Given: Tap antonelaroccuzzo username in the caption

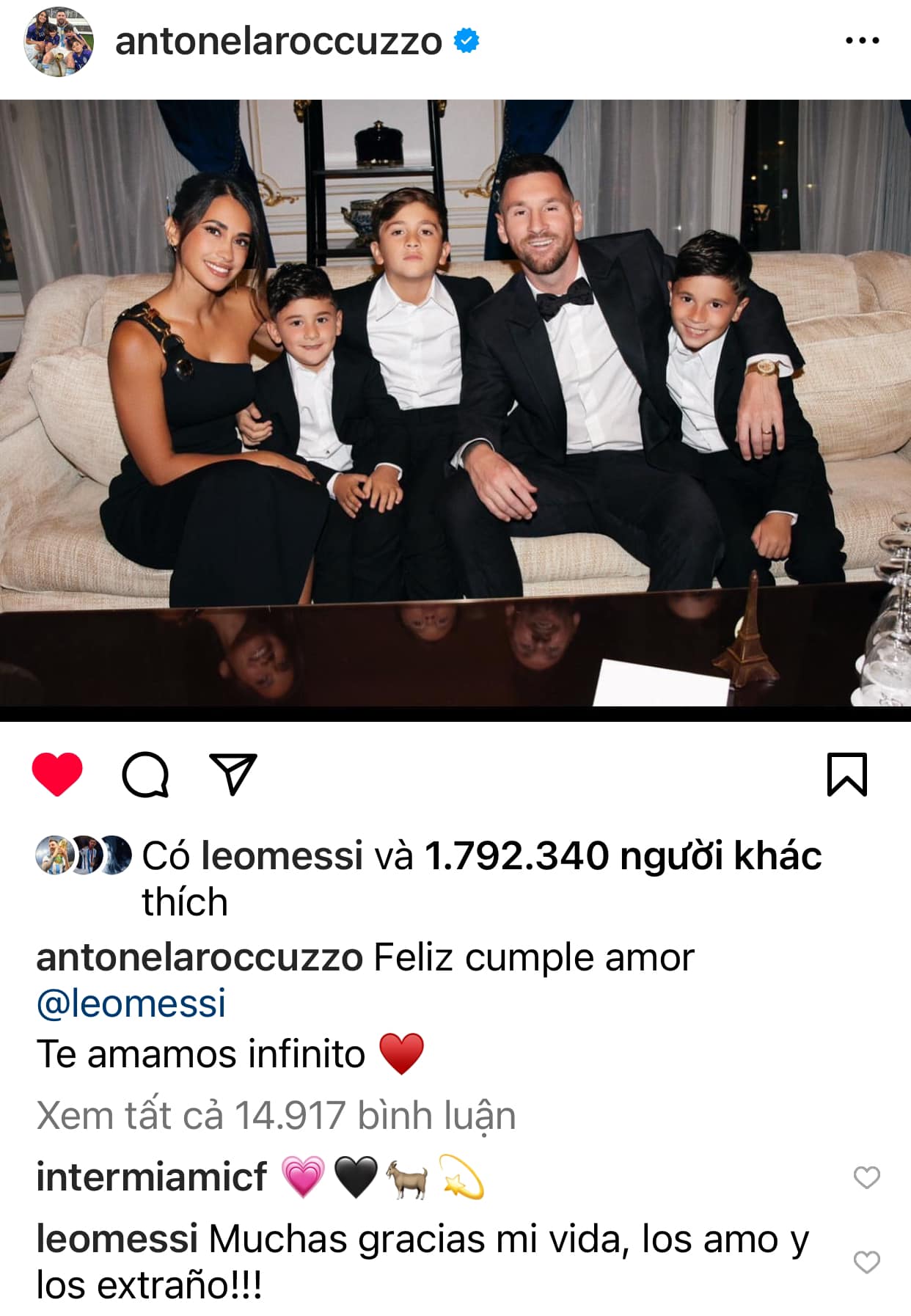Looking at the screenshot, I should tap(200, 958).
